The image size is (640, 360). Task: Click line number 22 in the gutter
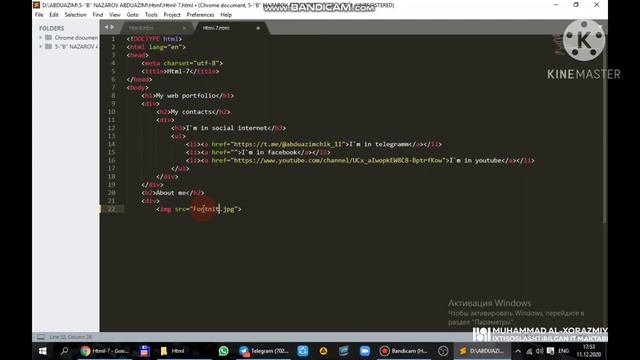[x=112, y=209]
